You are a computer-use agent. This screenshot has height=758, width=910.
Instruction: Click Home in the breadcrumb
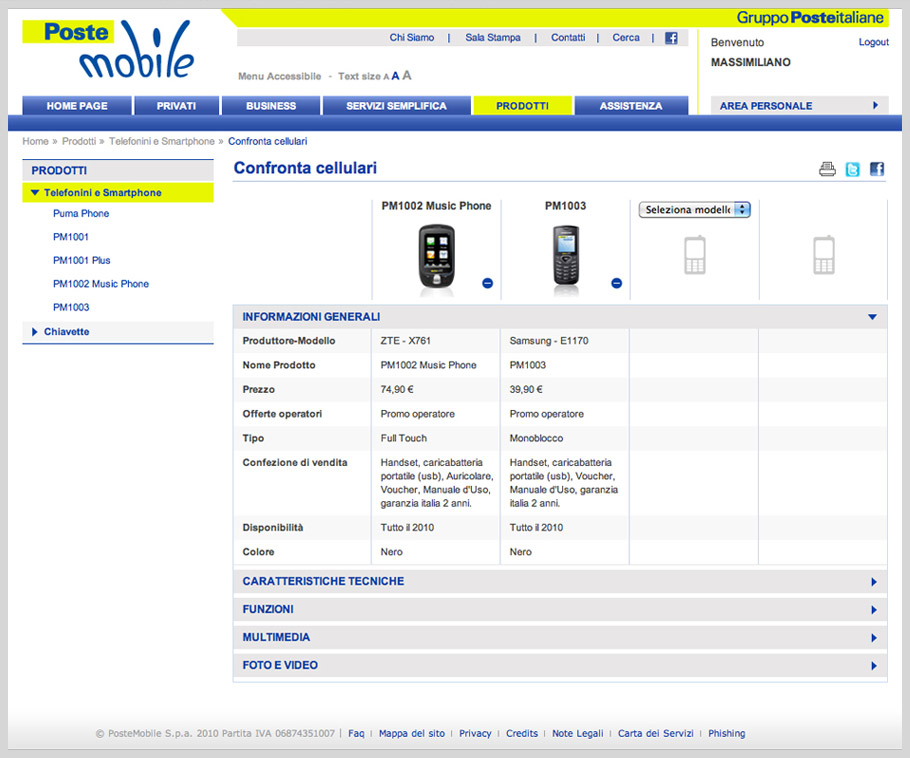coord(35,142)
